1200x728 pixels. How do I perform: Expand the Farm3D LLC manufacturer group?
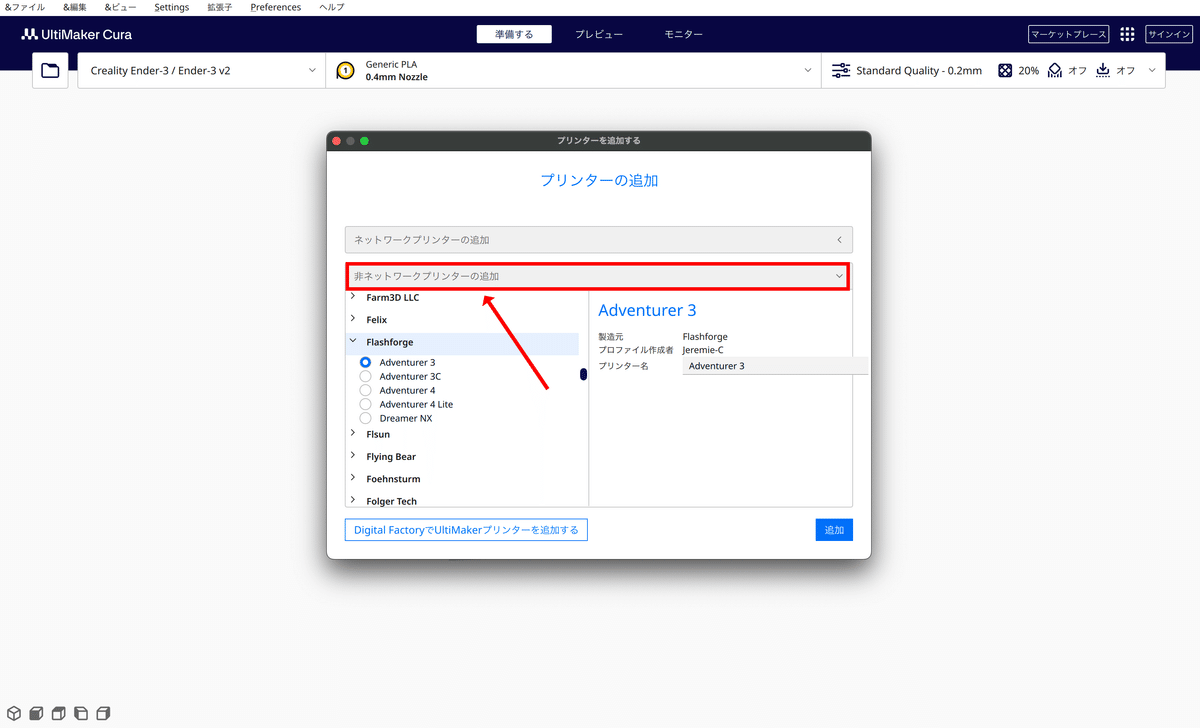click(x=353, y=297)
